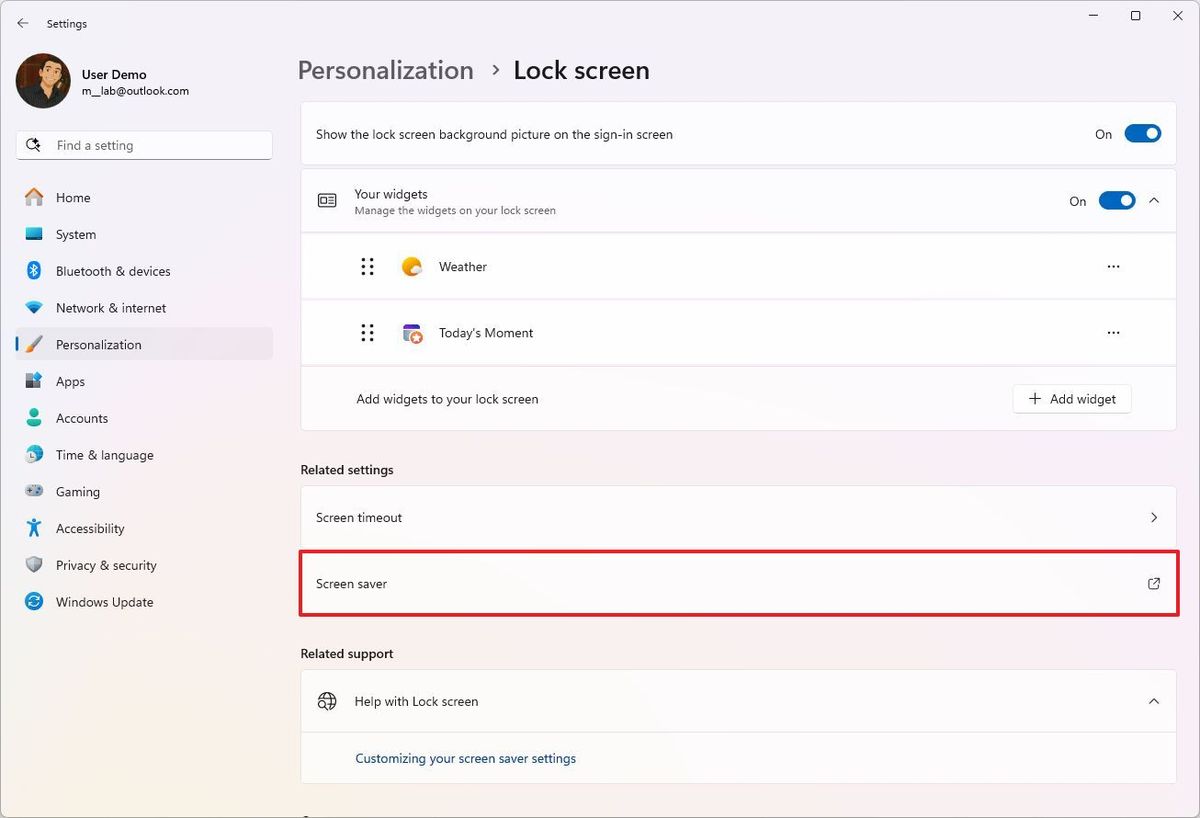Open more options for the Weather widget
This screenshot has width=1200, height=818.
pos(1113,266)
